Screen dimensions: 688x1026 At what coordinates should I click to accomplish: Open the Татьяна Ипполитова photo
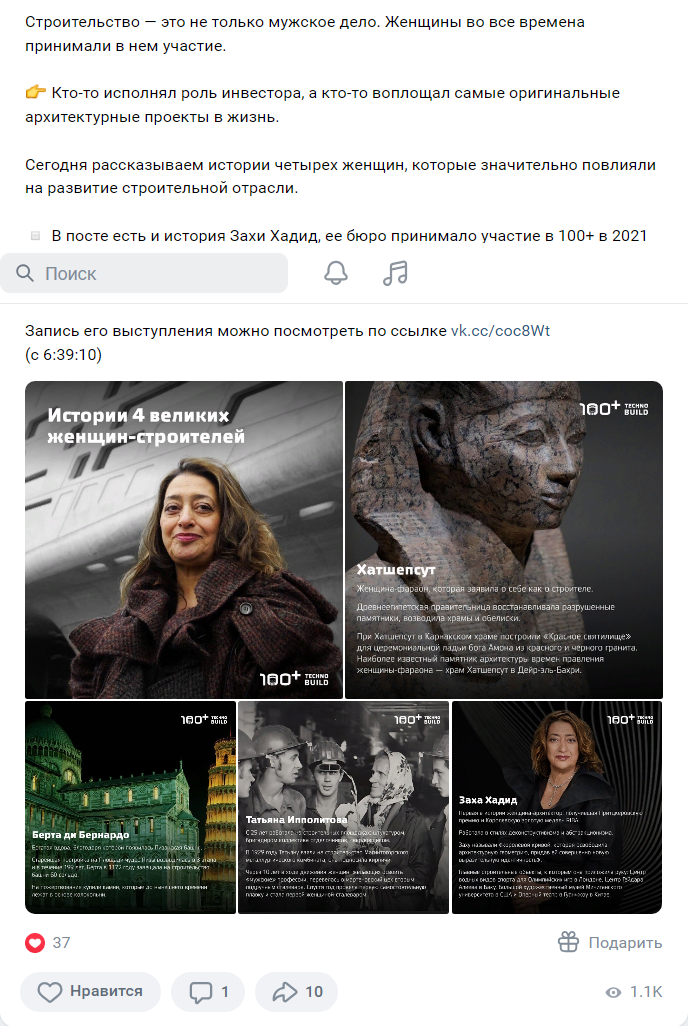pos(344,807)
